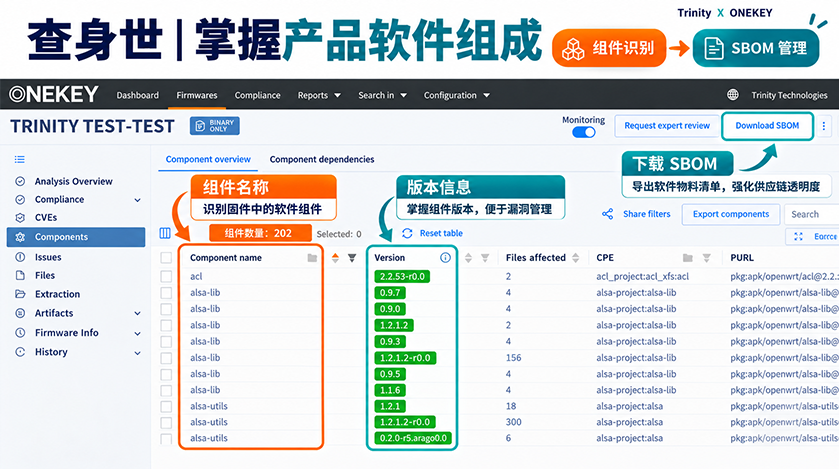Open the language globe icon
839x469 pixels.
click(733, 95)
